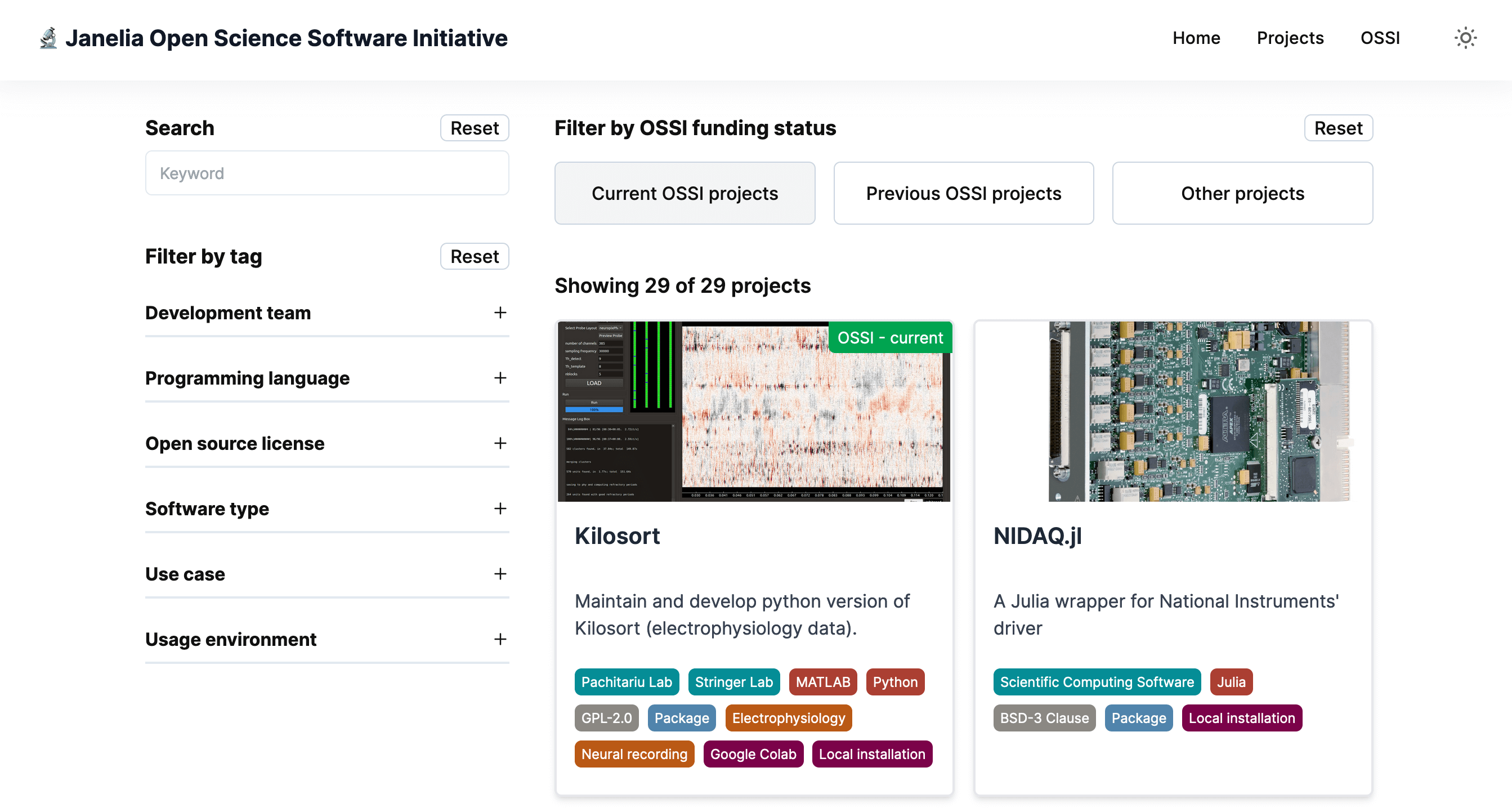Image resolution: width=1512 pixels, height=812 pixels.
Task: Open the Open source license section
Action: (235, 443)
